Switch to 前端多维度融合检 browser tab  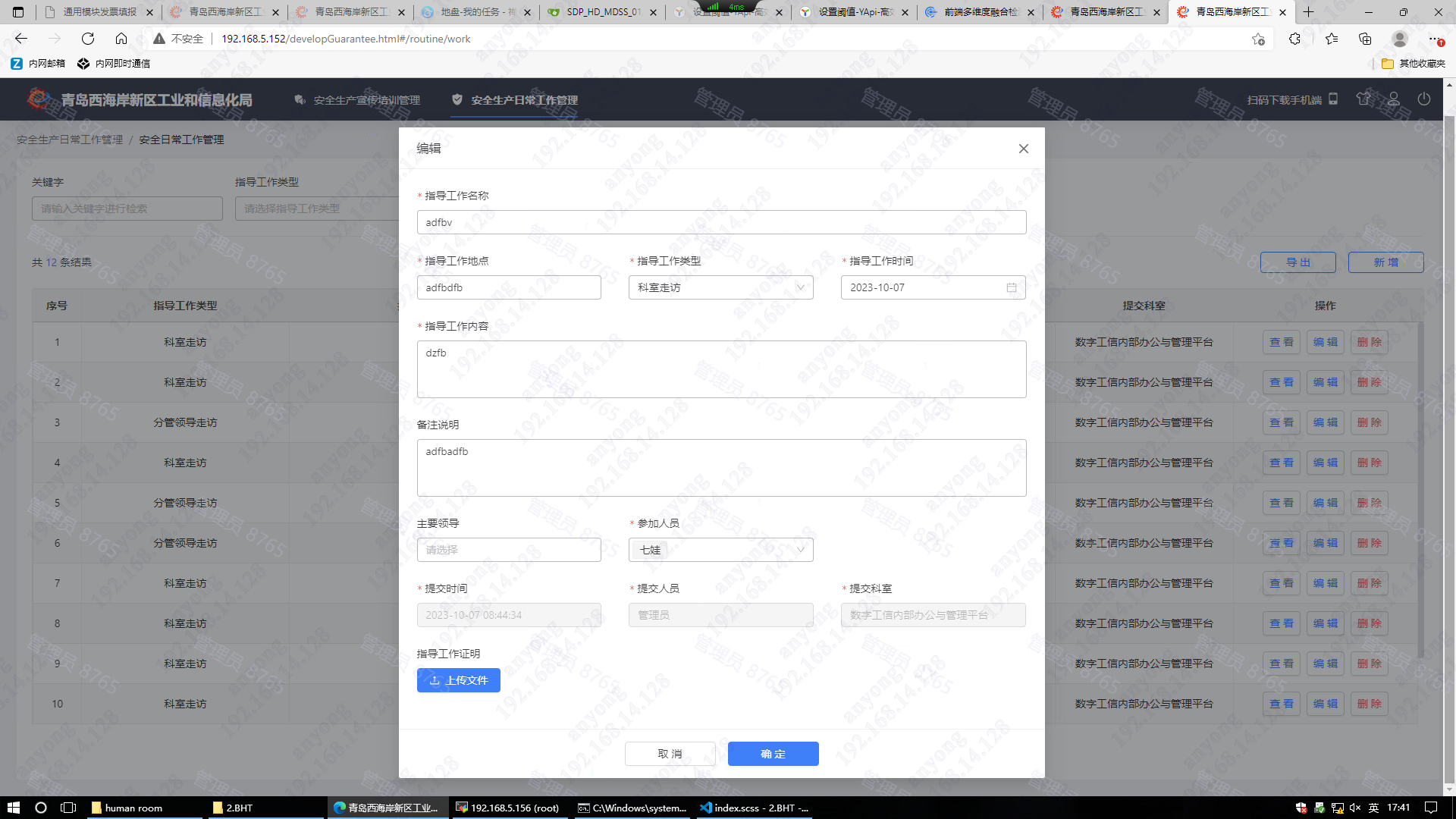pyautogui.click(x=981, y=12)
